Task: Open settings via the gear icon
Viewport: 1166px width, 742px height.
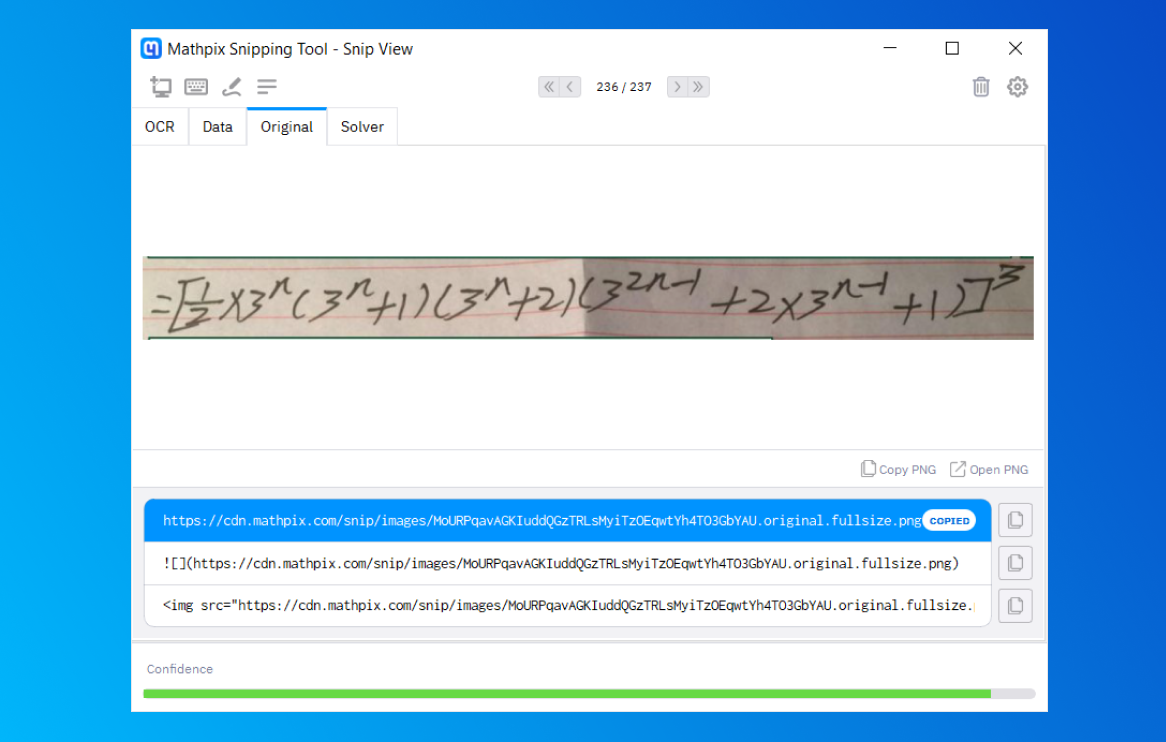Action: point(1017,87)
